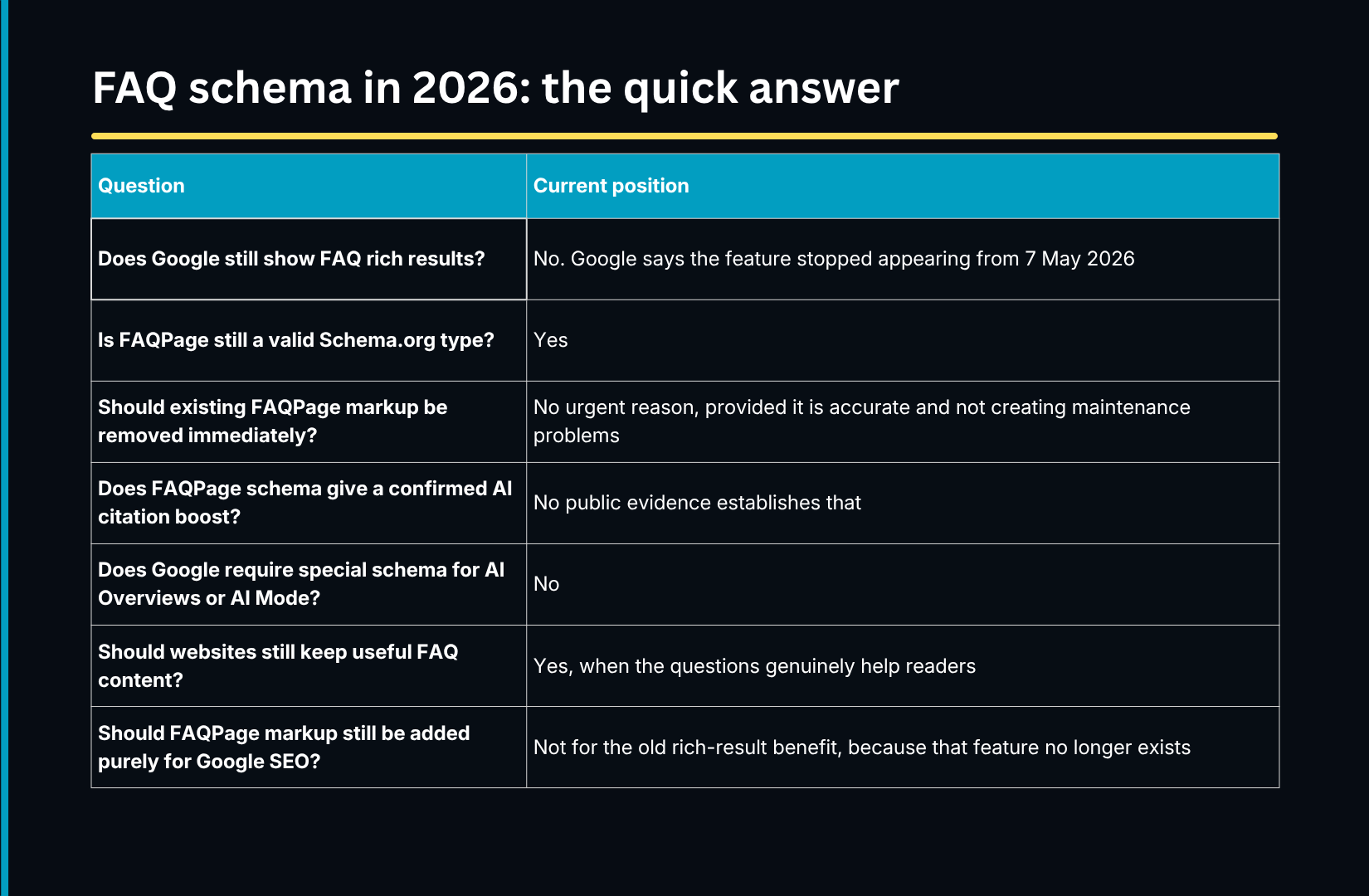Click the teal vertical bar on the left edge
Image resolution: width=1369 pixels, height=896 pixels.
pos(3,448)
